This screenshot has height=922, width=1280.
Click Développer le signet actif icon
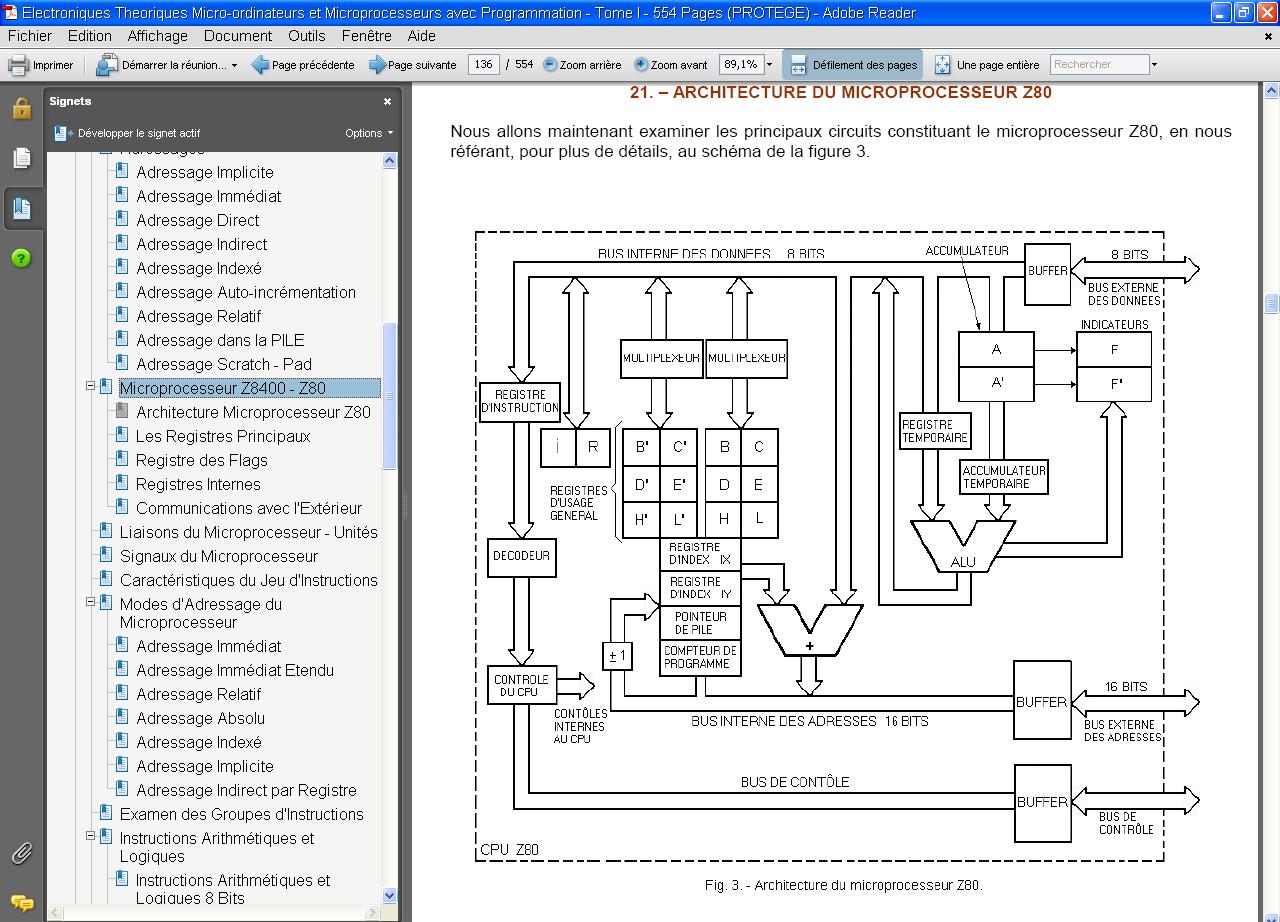pyautogui.click(x=63, y=132)
